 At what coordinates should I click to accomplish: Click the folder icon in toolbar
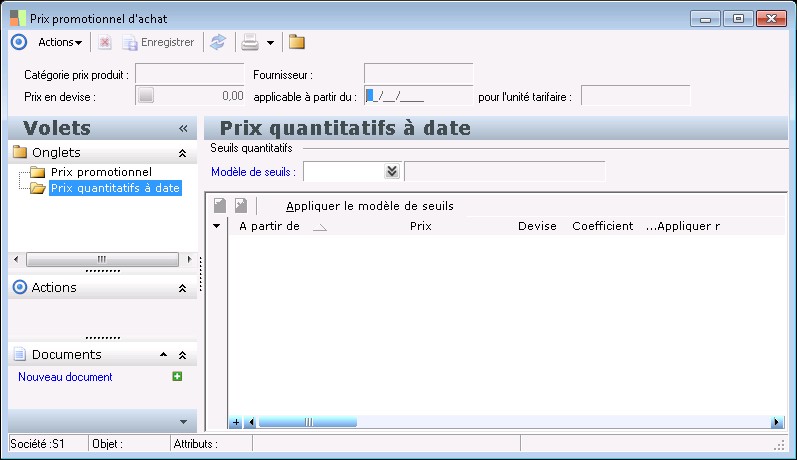pos(297,42)
